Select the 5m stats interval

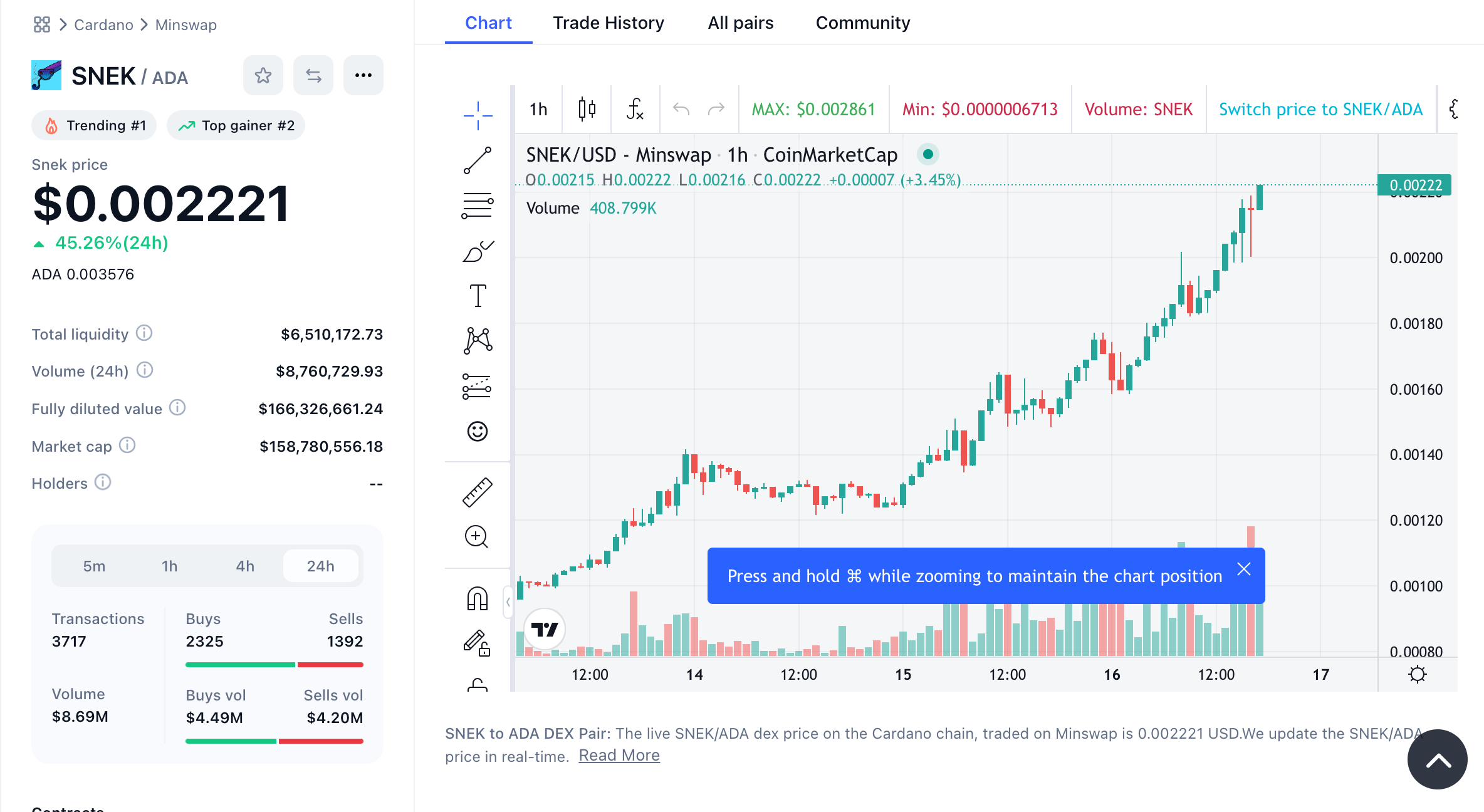coord(94,566)
